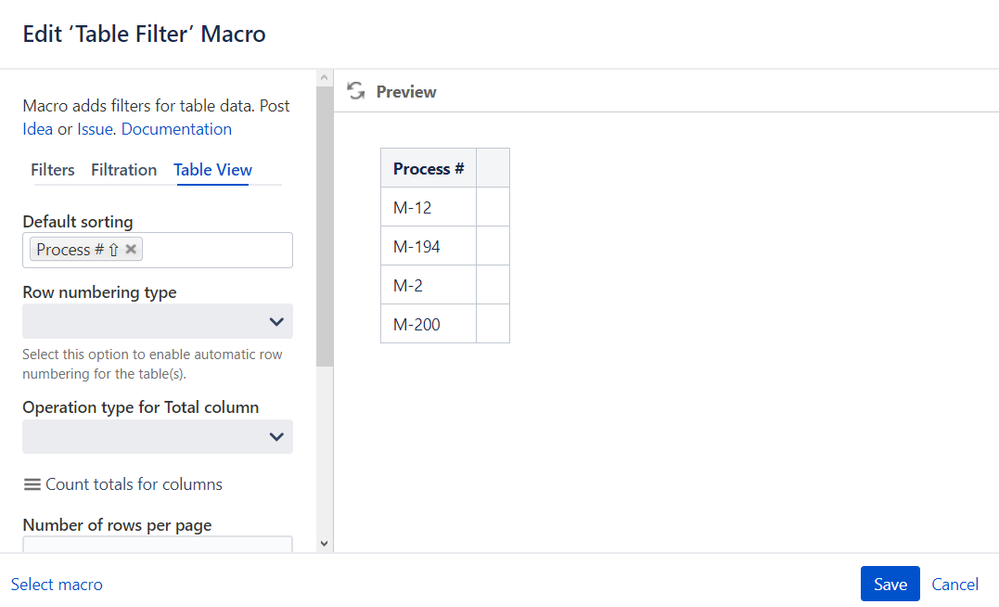The height and width of the screenshot is (607, 999).
Task: Save the Table Filter macro
Action: 889,584
